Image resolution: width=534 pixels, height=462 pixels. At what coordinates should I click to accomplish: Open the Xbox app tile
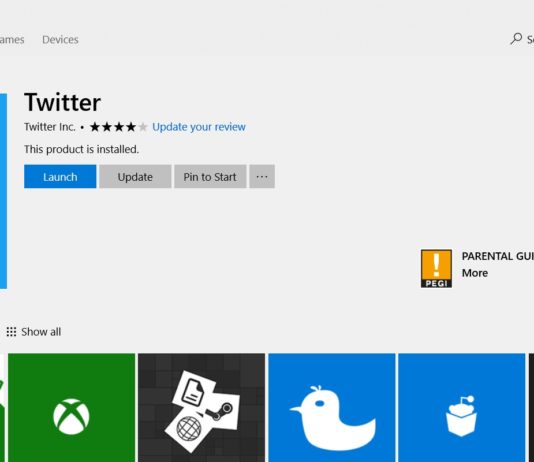[72, 408]
